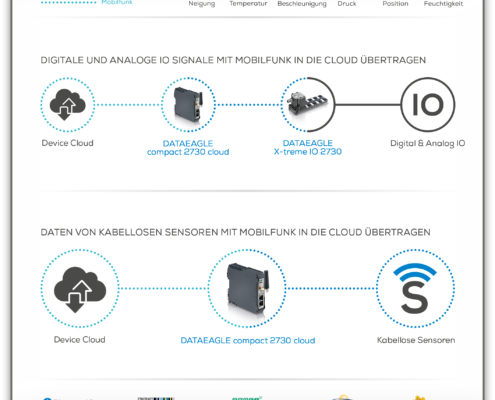Click the Device Cloud label under the large cloud icon

click(80, 340)
